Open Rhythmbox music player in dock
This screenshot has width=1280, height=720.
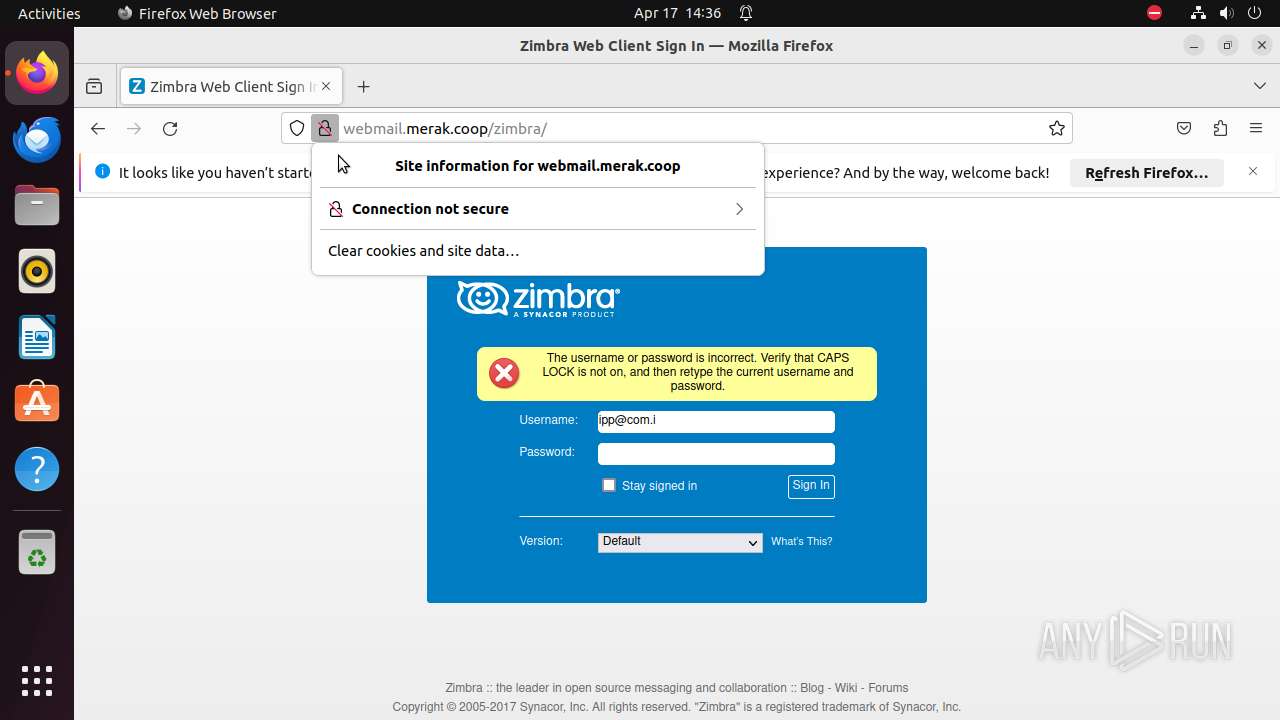click(37, 271)
